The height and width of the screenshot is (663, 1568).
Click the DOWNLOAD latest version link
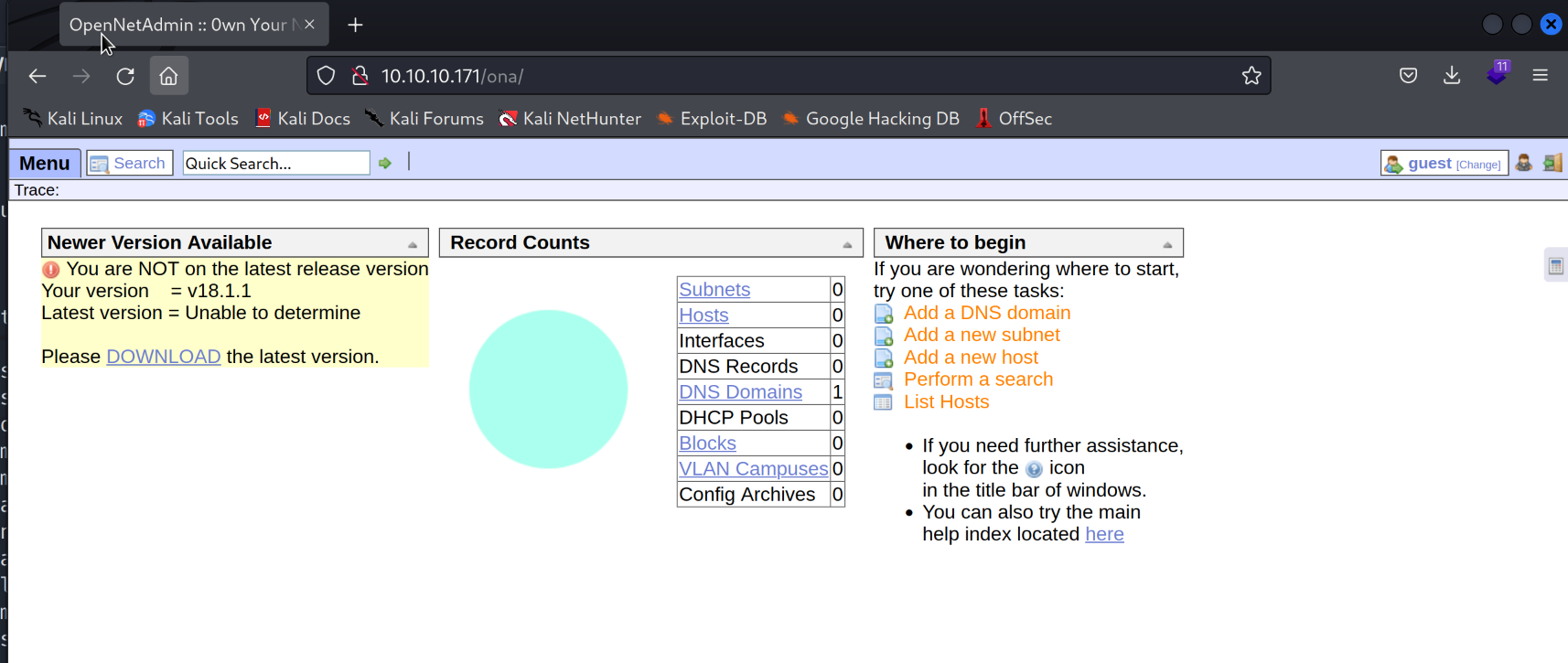(x=163, y=357)
